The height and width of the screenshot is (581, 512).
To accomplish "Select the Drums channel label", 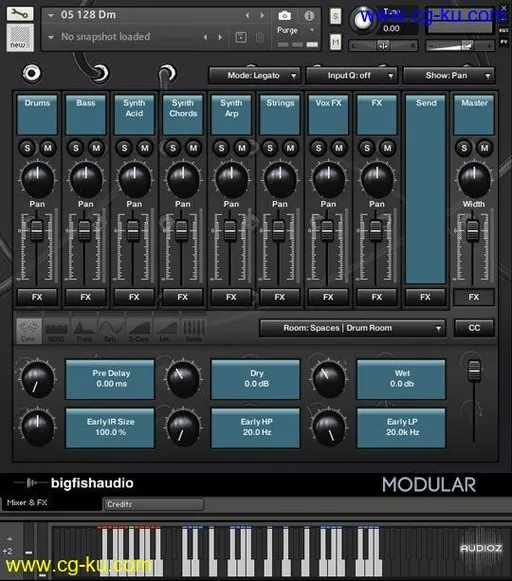I will tap(37, 114).
